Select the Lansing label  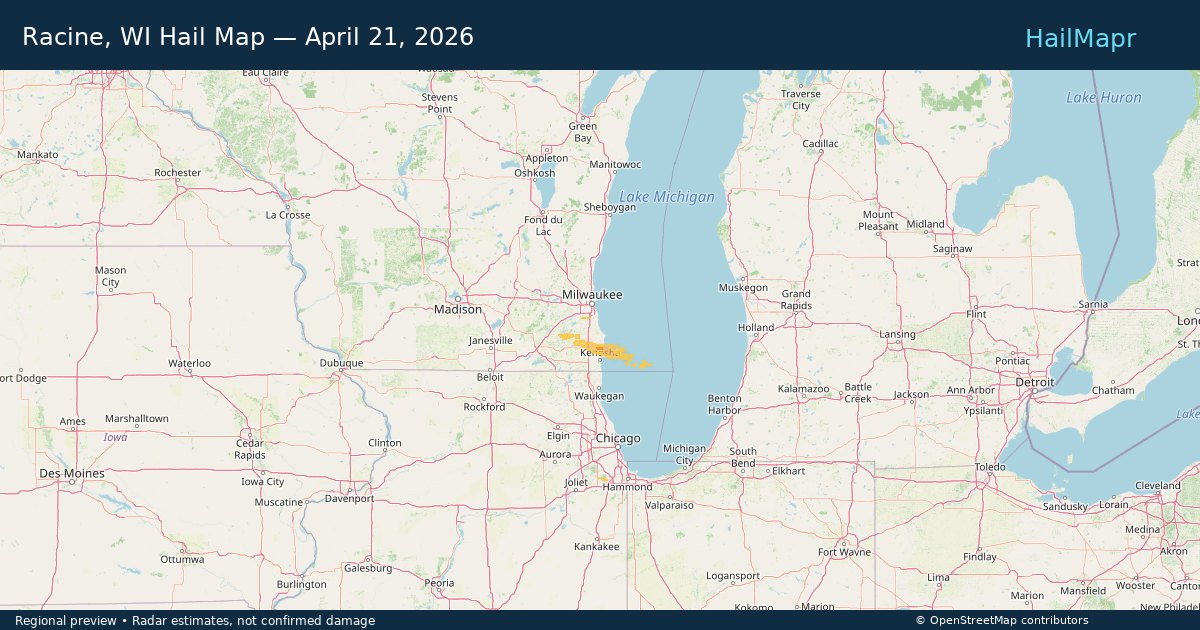(x=897, y=334)
